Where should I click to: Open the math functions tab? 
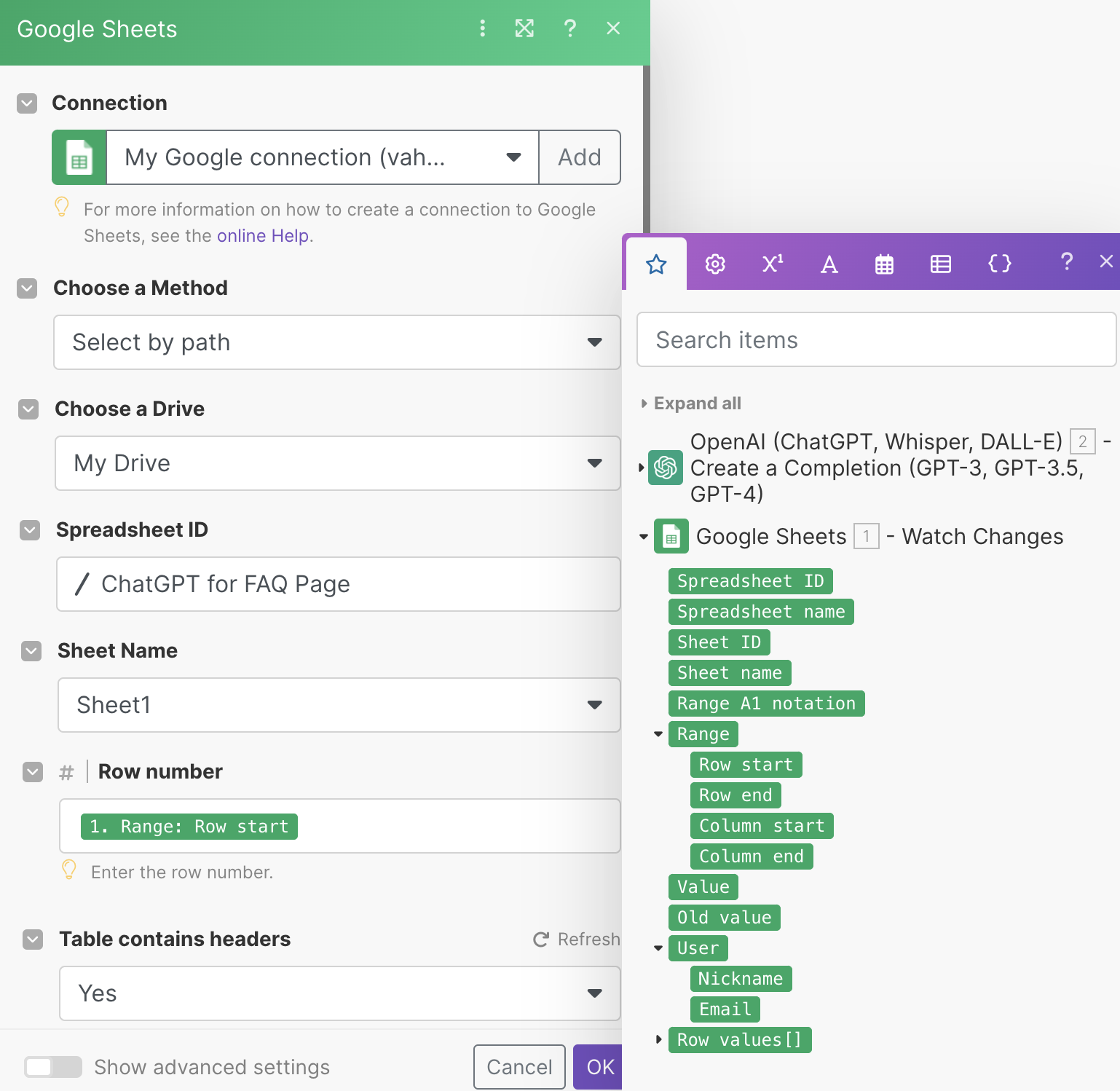click(773, 264)
